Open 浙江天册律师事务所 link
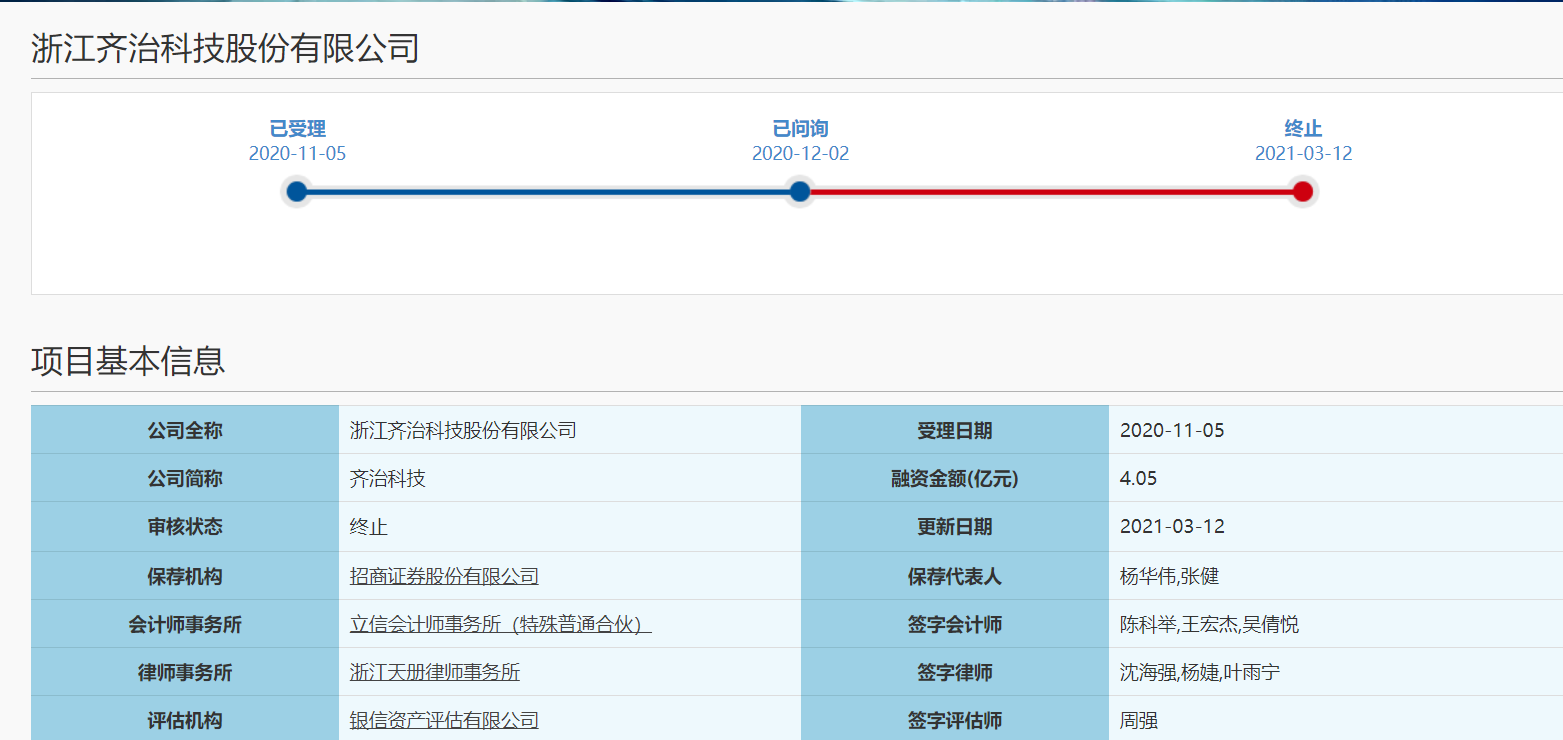Viewport: 1563px width, 740px height. coord(435,672)
